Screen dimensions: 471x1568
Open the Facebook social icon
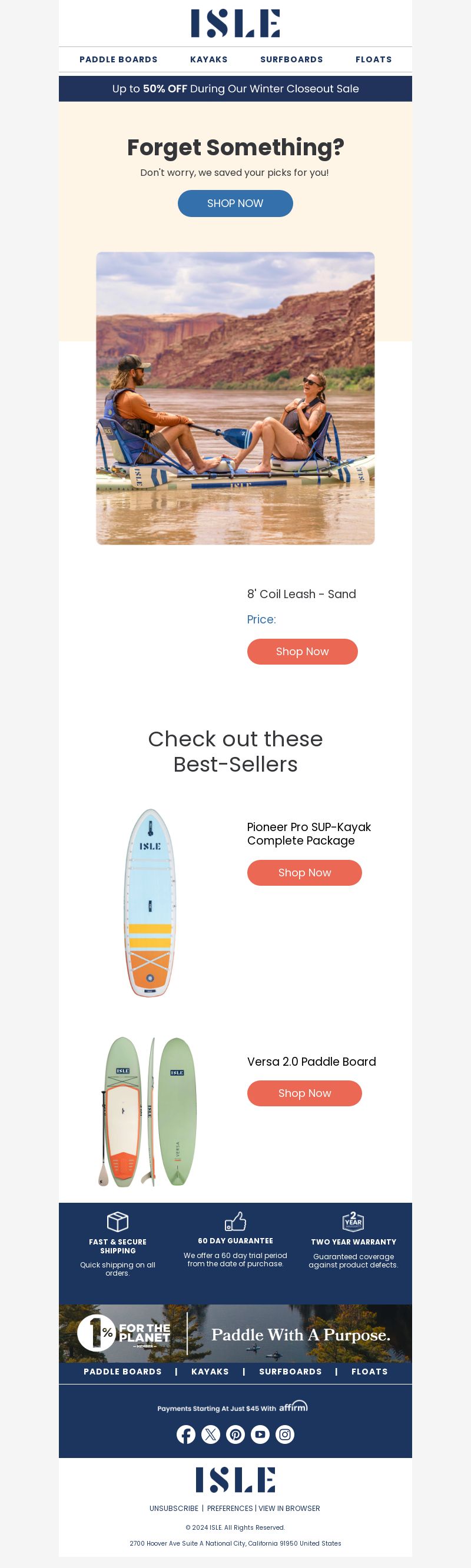pos(186,1434)
